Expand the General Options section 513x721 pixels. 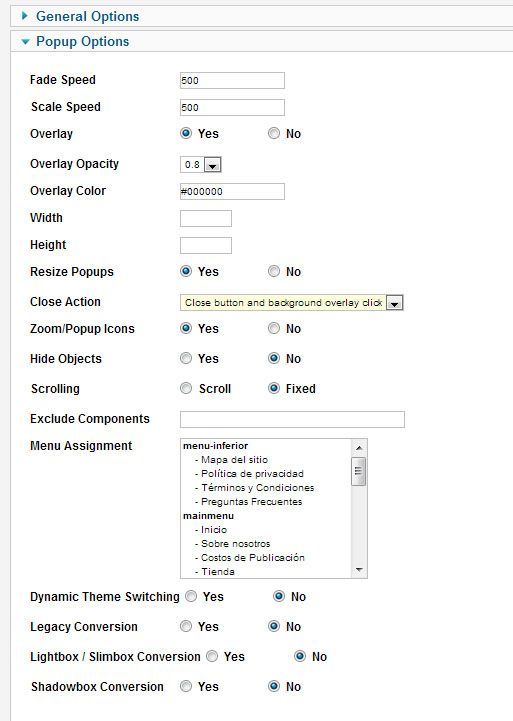pos(87,17)
